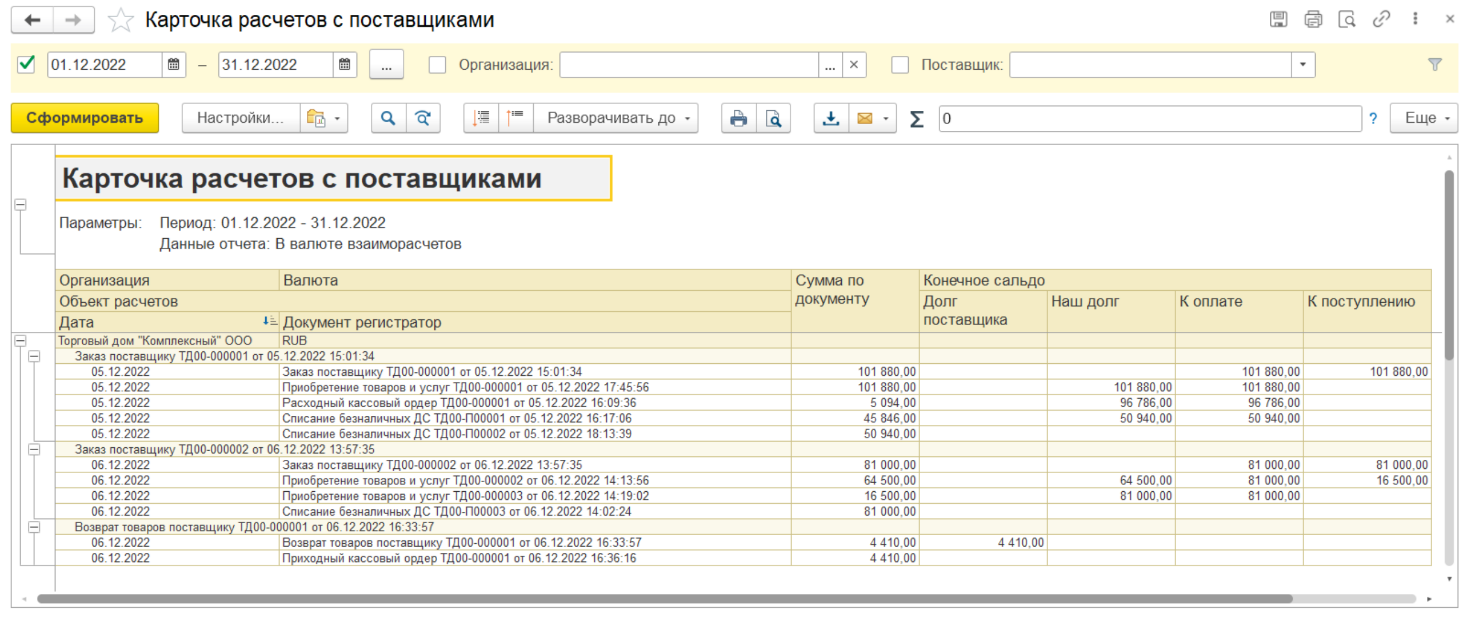Copy link using chain icon
1475x618 pixels.
click(x=1382, y=19)
